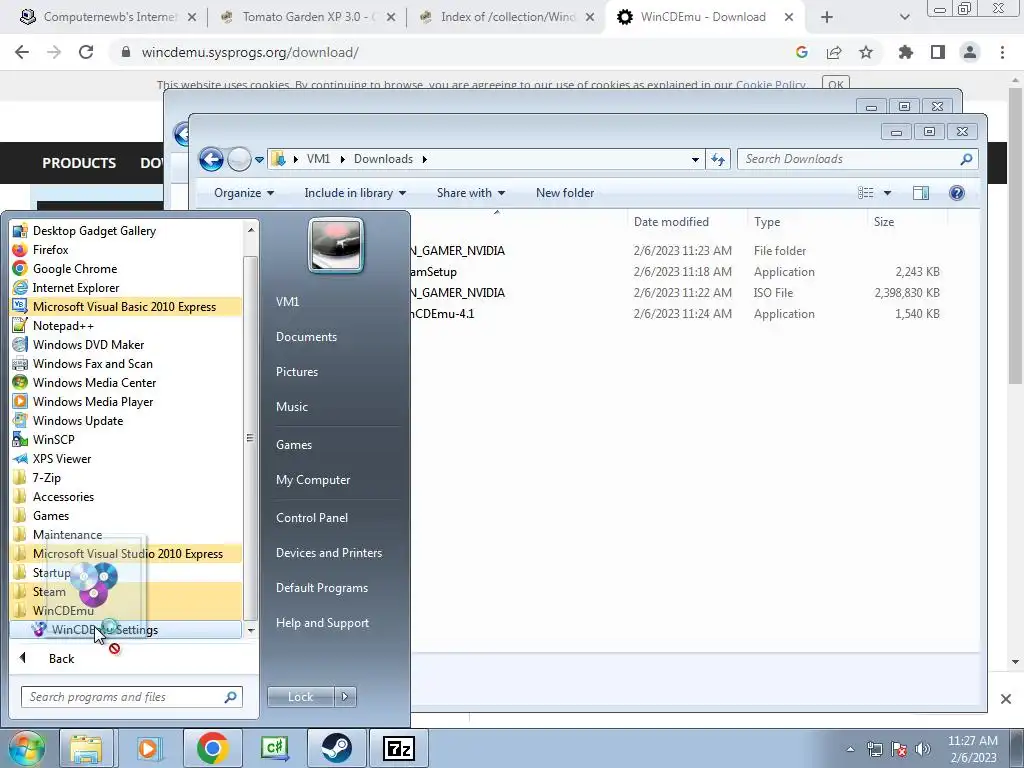
Task: Reload the WinCDEmu download page
Action: 86,52
